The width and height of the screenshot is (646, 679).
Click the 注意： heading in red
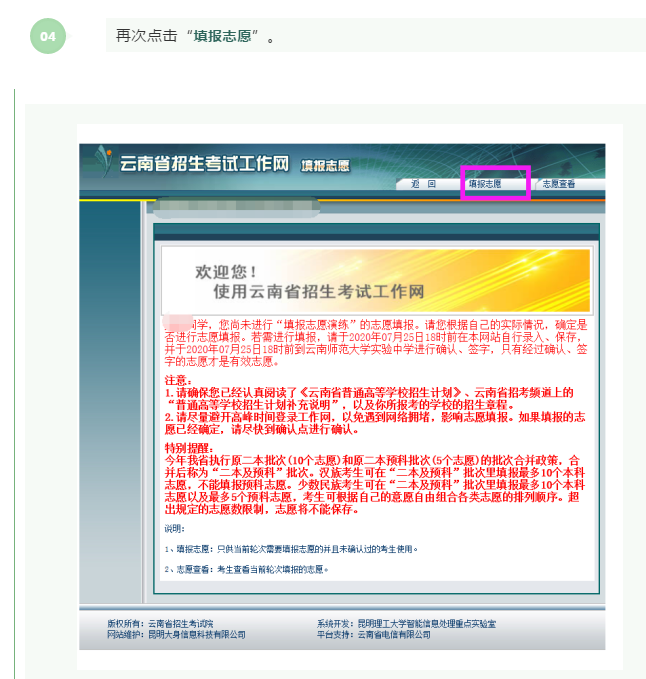(x=178, y=381)
